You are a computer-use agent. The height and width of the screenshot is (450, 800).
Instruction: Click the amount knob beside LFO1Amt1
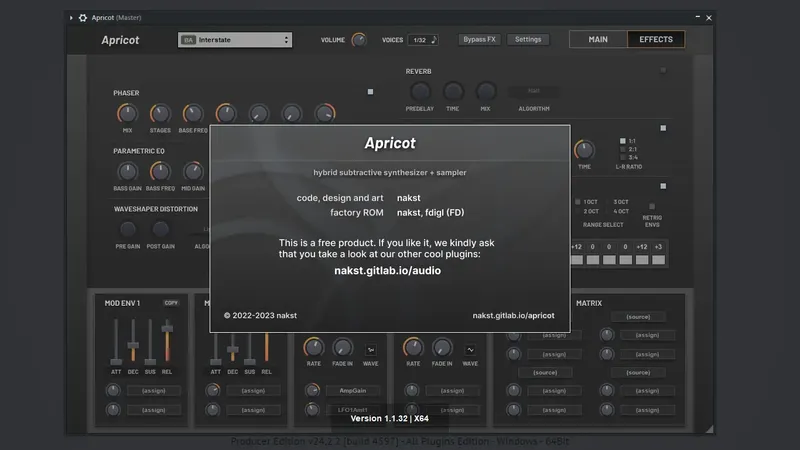coord(312,410)
